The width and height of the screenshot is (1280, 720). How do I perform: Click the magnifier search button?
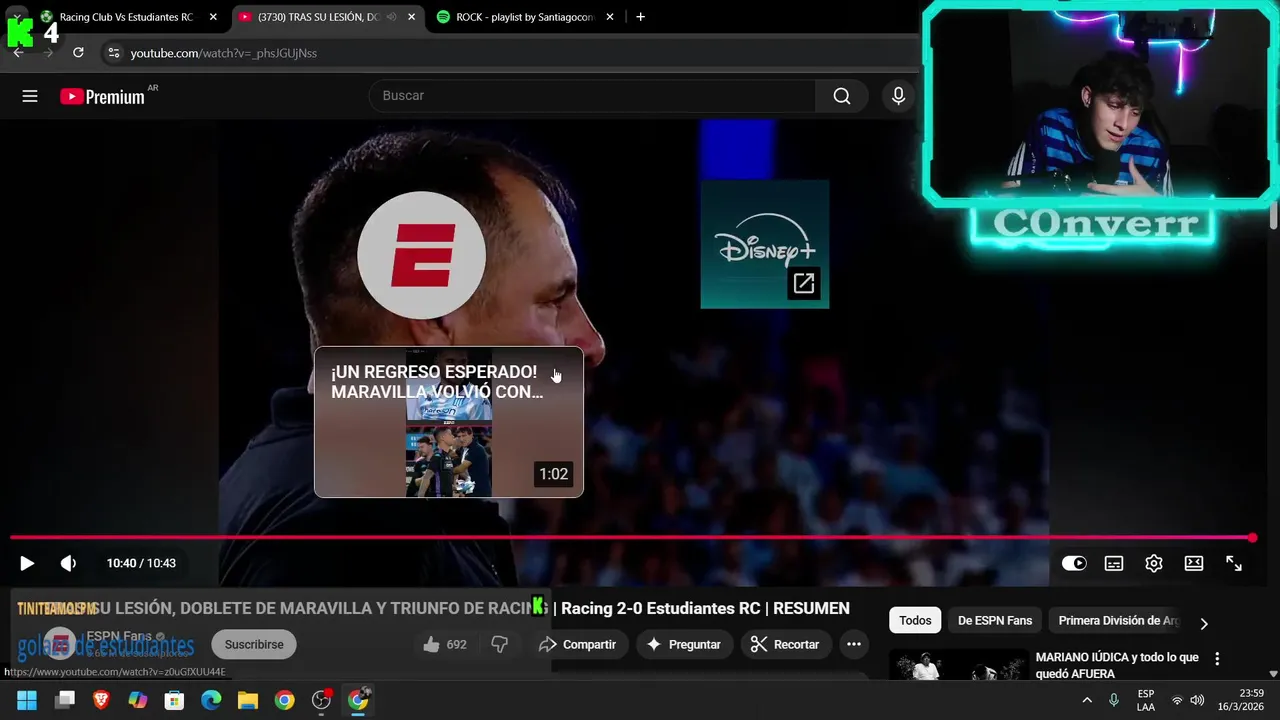(842, 96)
